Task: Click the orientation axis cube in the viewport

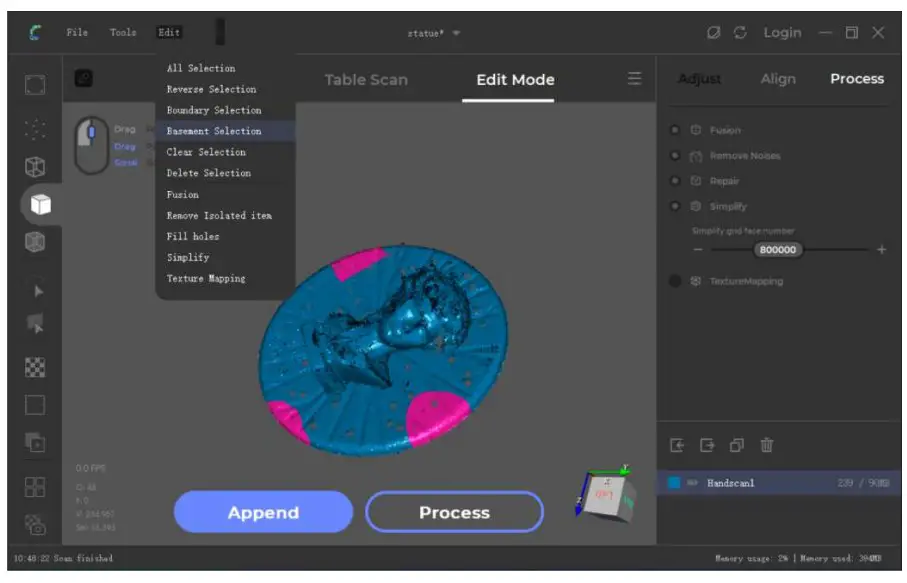Action: pos(607,495)
